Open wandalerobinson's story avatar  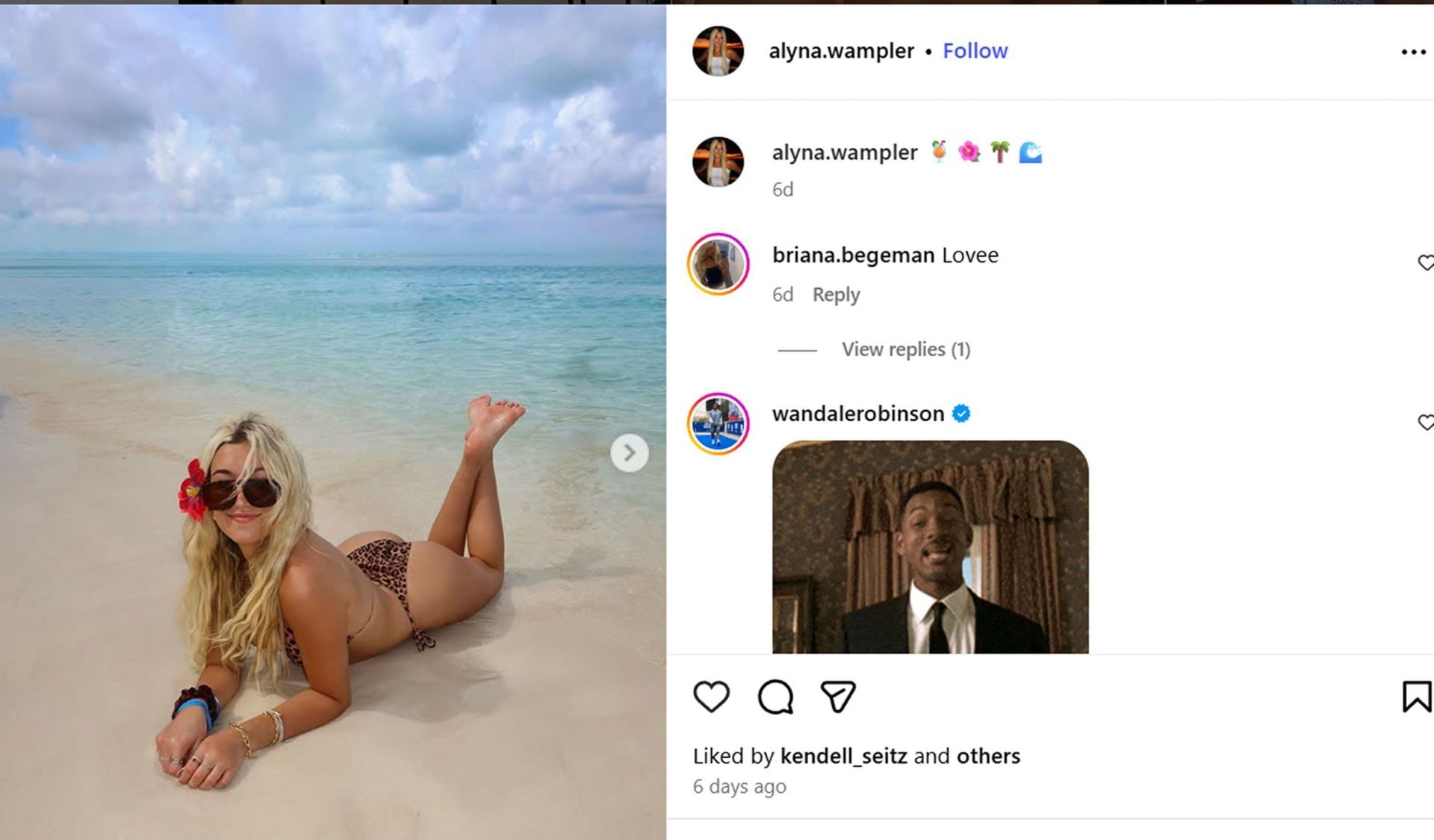718,423
